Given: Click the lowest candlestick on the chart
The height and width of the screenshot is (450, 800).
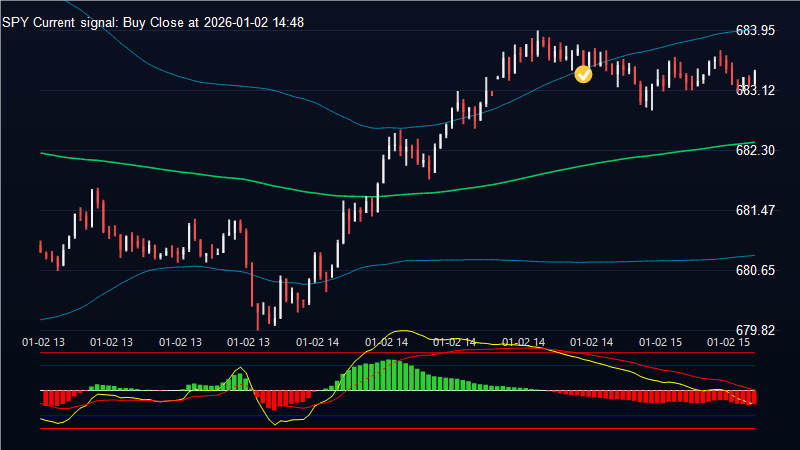Looking at the screenshot, I should pyautogui.click(x=258, y=315).
